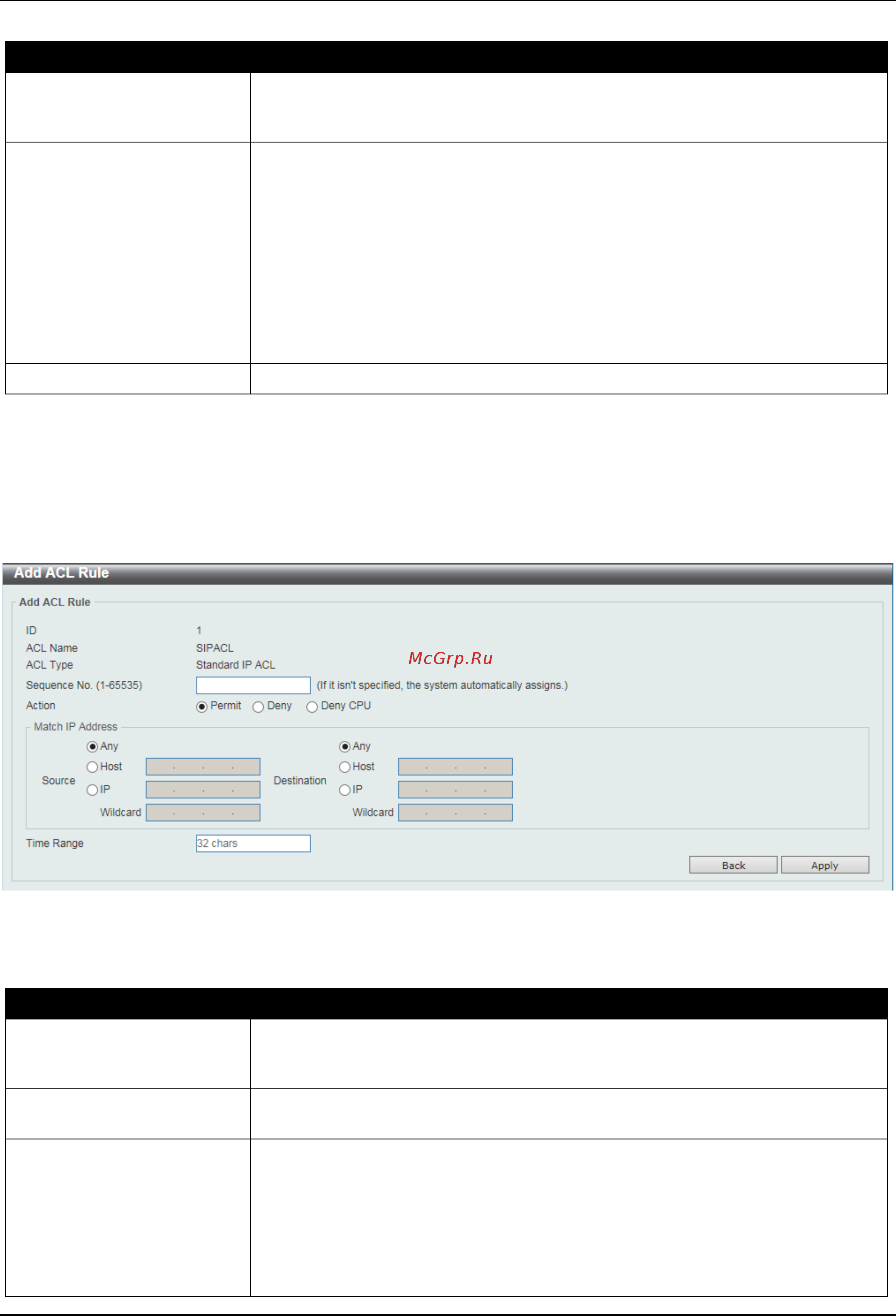Click the Source IP address field
The height and width of the screenshot is (1316, 896).
(203, 790)
